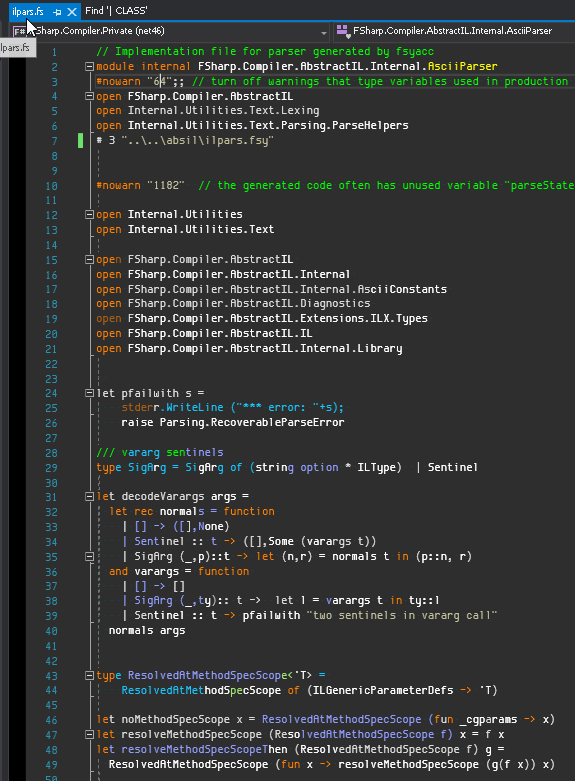575x781 pixels.
Task: Click the AsciiParser identifier on line 2
Action: pyautogui.click(x=462, y=66)
